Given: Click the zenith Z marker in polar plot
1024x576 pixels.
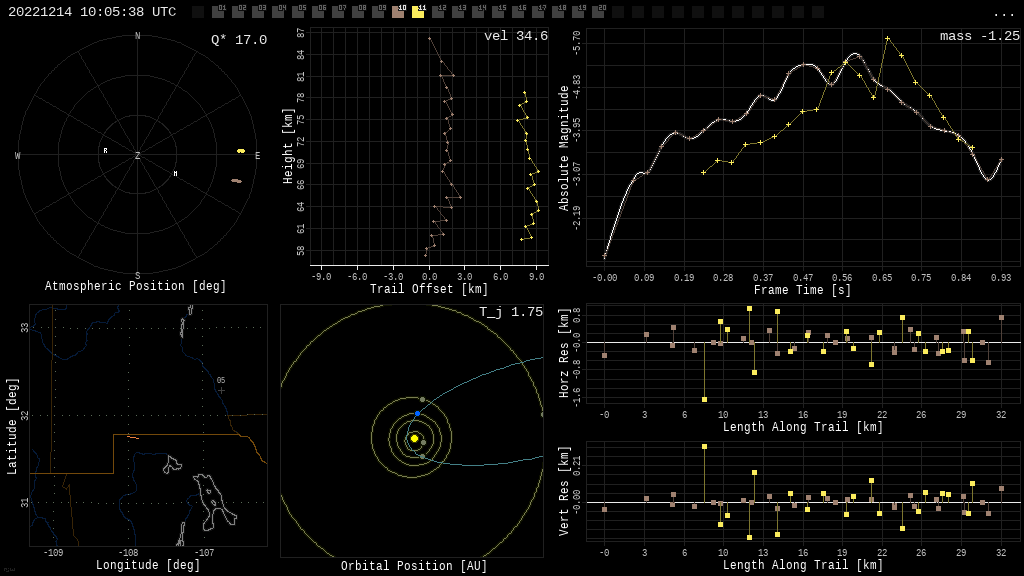Looking at the screenshot, I should [137, 155].
